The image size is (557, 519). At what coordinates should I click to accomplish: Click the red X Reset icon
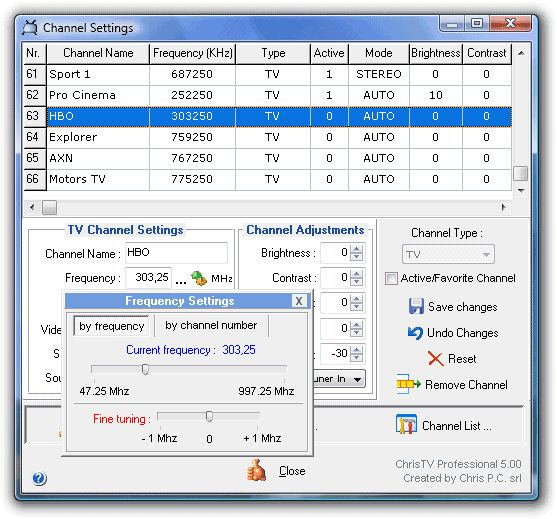pos(436,359)
